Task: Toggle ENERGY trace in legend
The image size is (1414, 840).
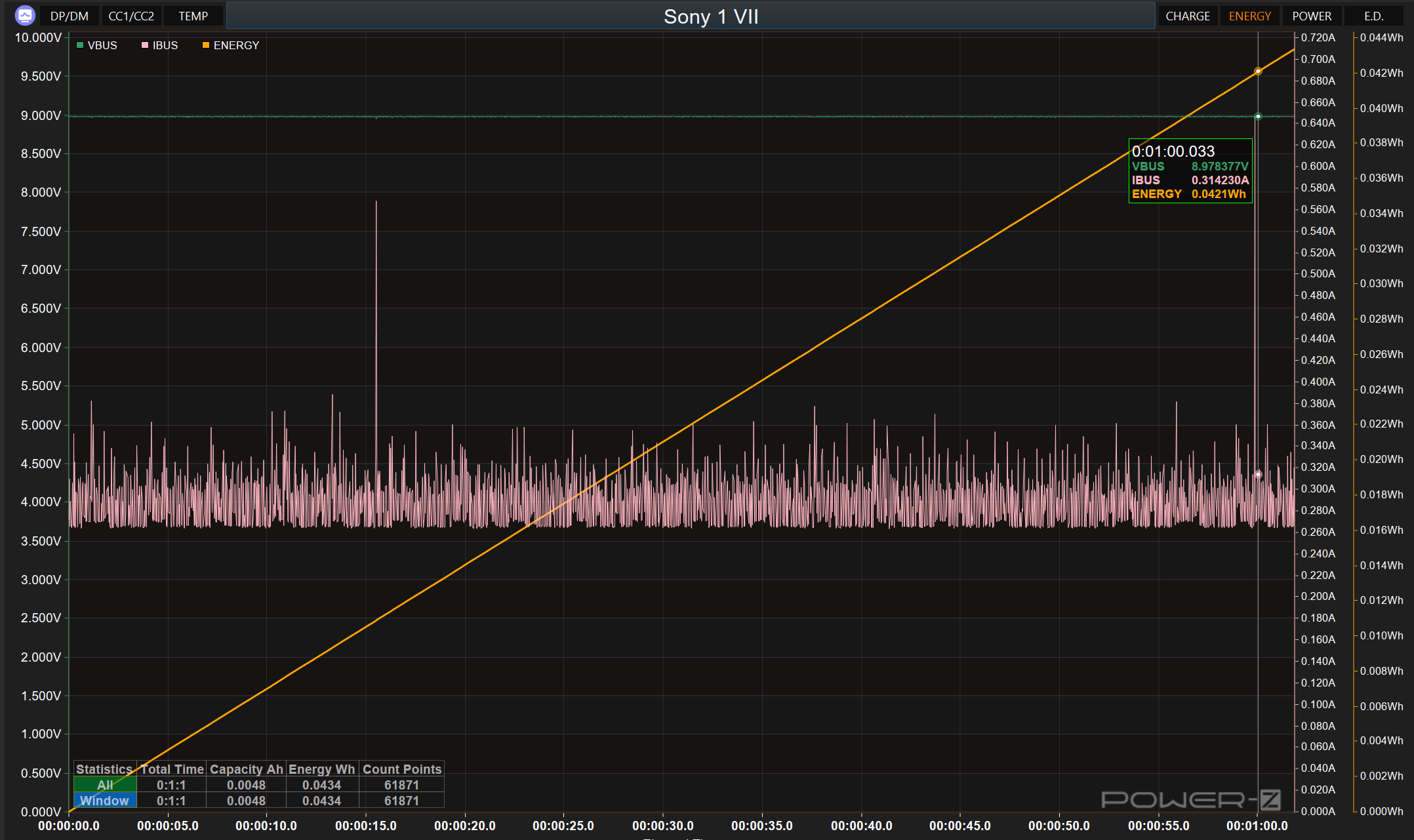Action: coord(236,45)
